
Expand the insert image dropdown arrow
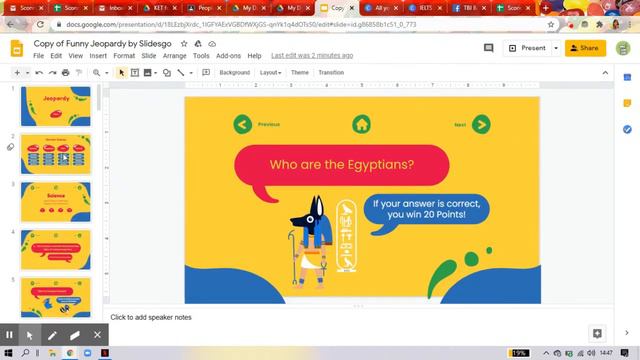click(156, 73)
